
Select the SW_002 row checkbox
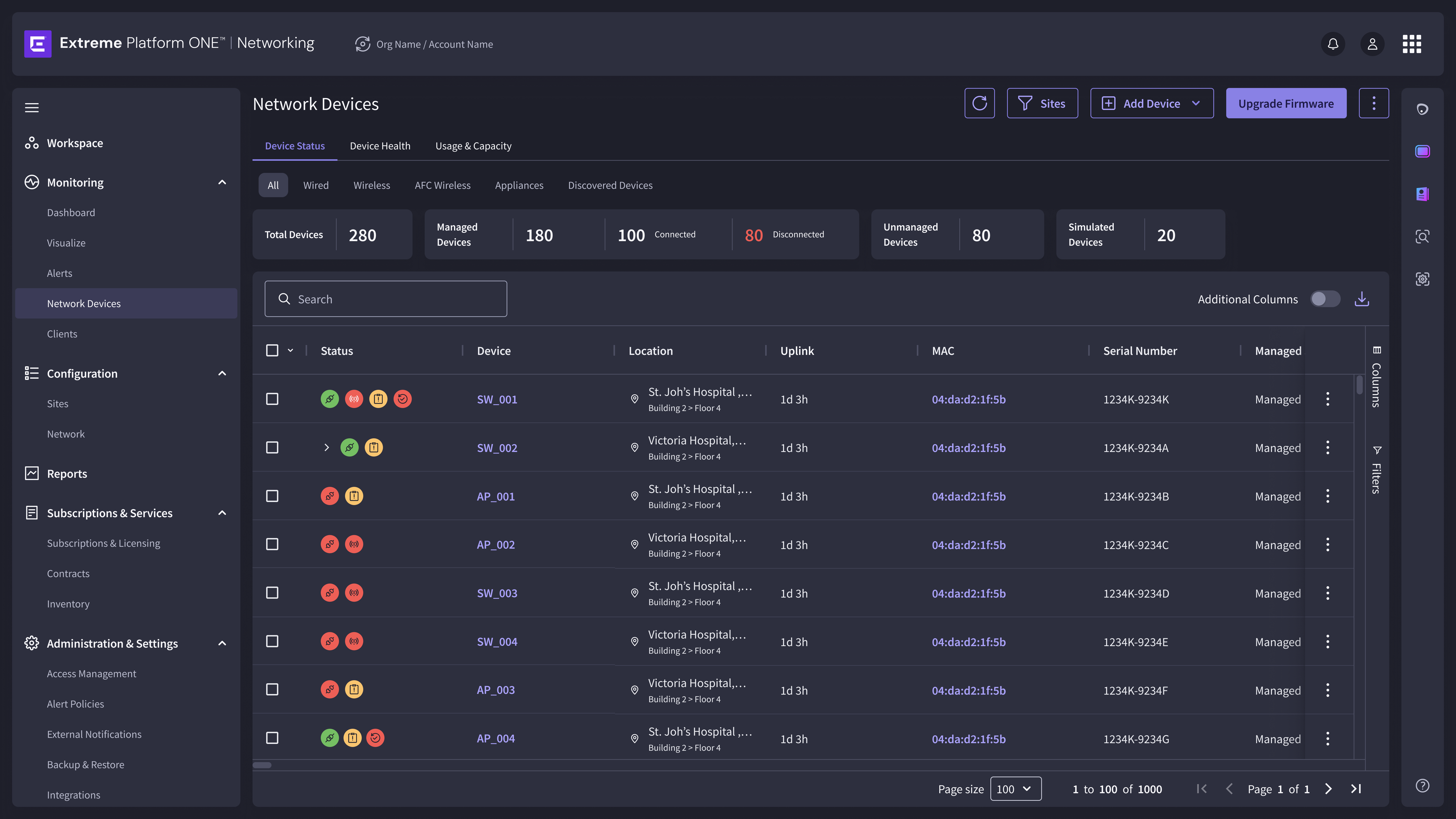point(272,448)
